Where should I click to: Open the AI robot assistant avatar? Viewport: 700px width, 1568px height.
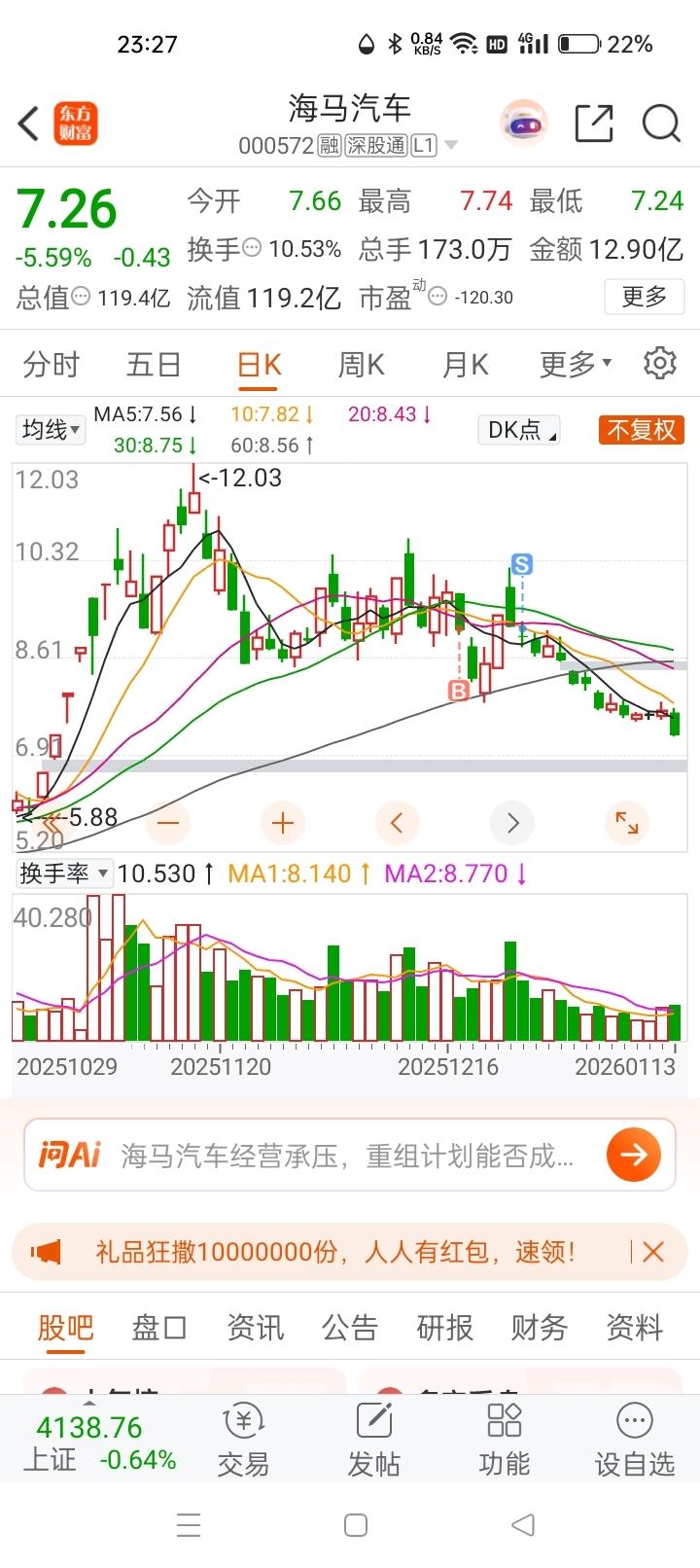click(x=524, y=124)
